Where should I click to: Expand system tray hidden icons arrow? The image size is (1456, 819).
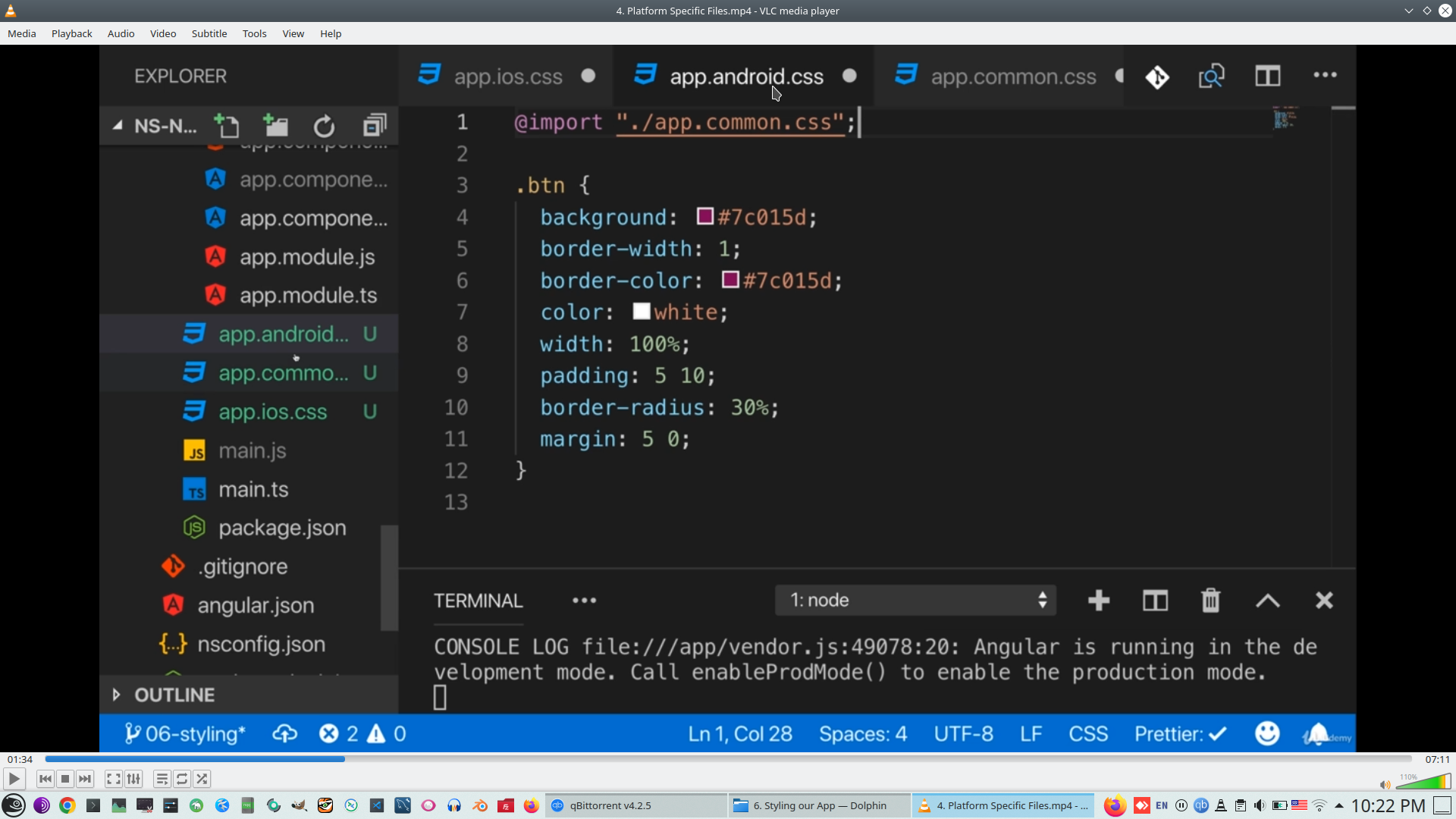coord(1339,805)
